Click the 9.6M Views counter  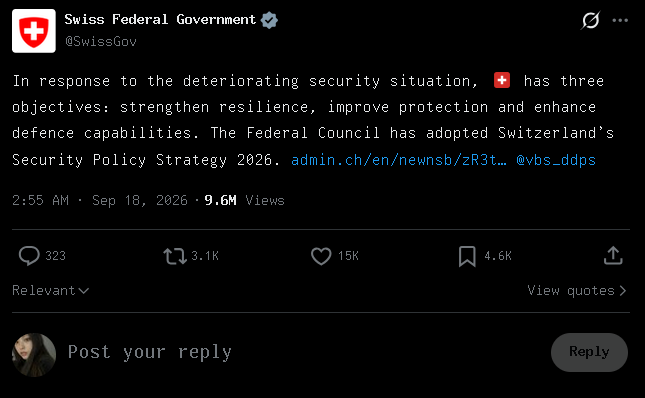point(244,200)
